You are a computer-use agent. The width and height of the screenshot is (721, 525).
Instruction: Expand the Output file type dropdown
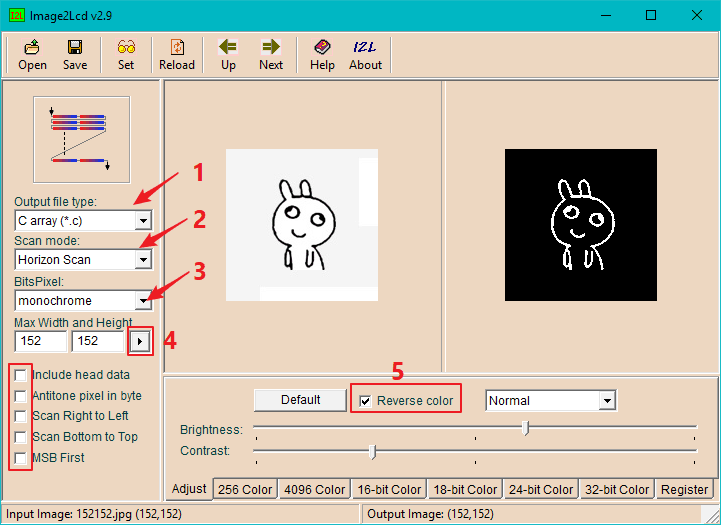tap(143, 221)
